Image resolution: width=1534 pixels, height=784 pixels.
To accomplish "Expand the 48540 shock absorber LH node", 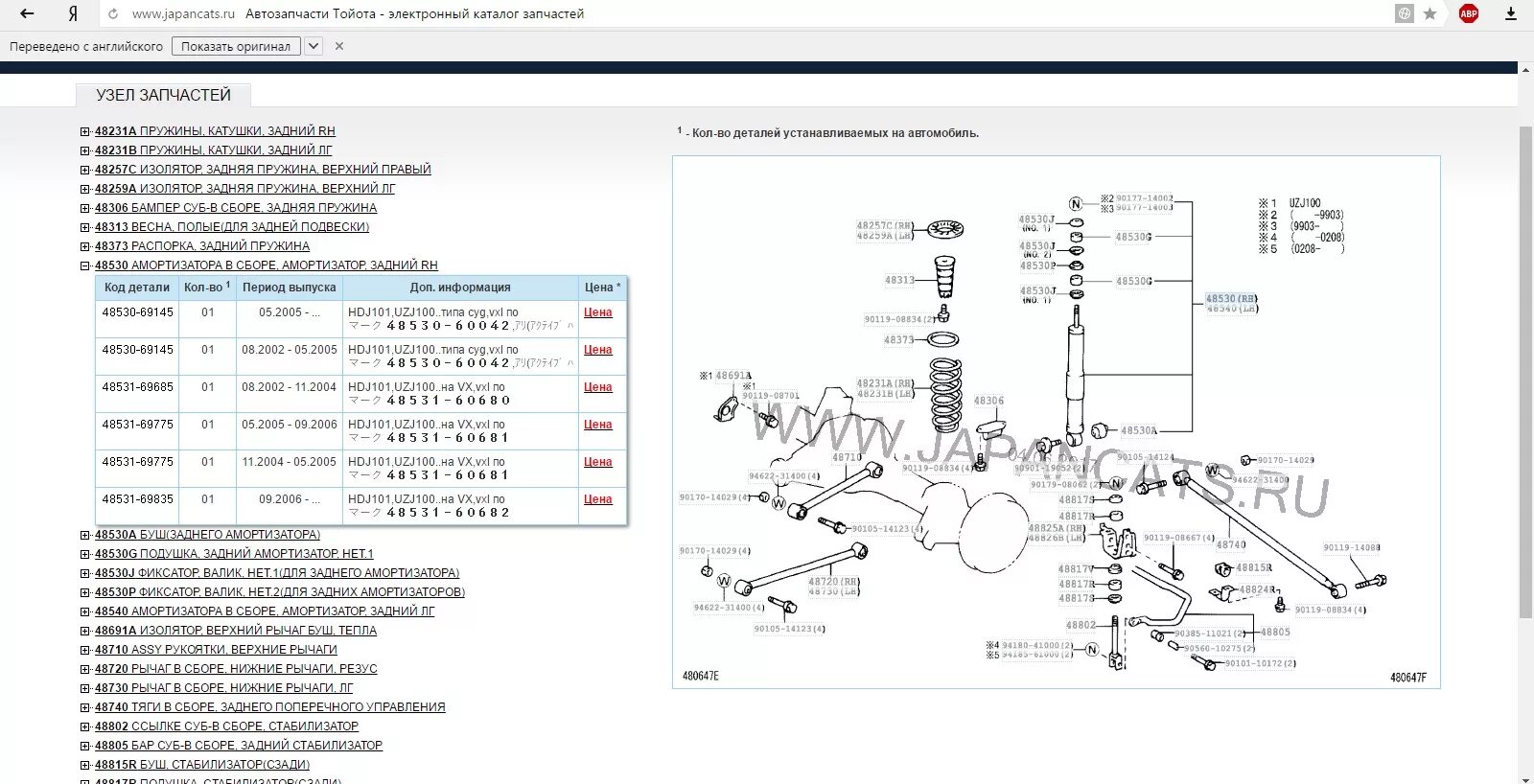I will tap(85, 611).
